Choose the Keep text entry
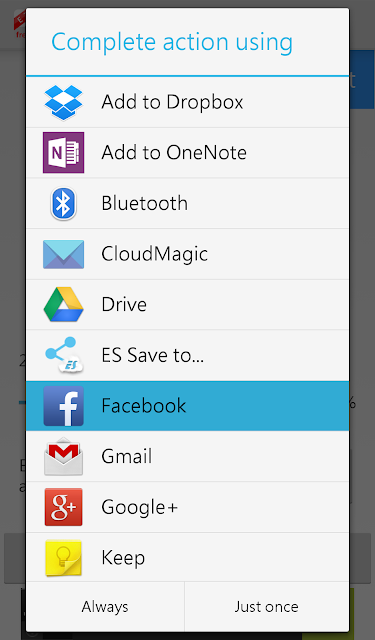The height and width of the screenshot is (640, 375). coord(123,558)
